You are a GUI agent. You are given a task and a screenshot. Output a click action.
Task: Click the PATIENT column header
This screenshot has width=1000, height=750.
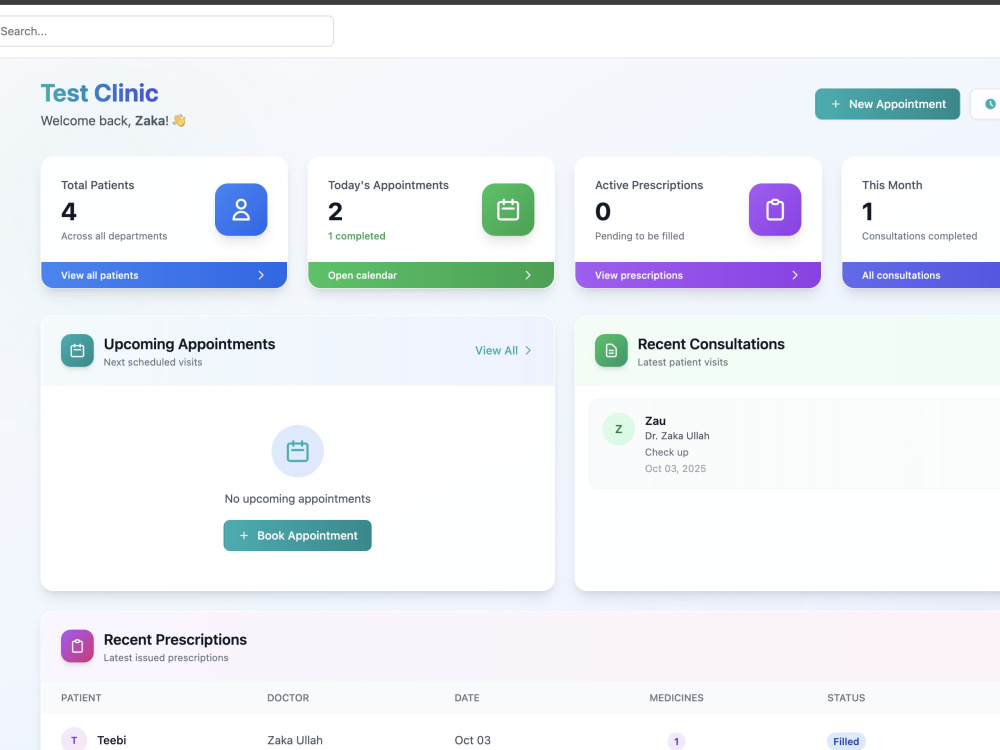click(x=81, y=698)
